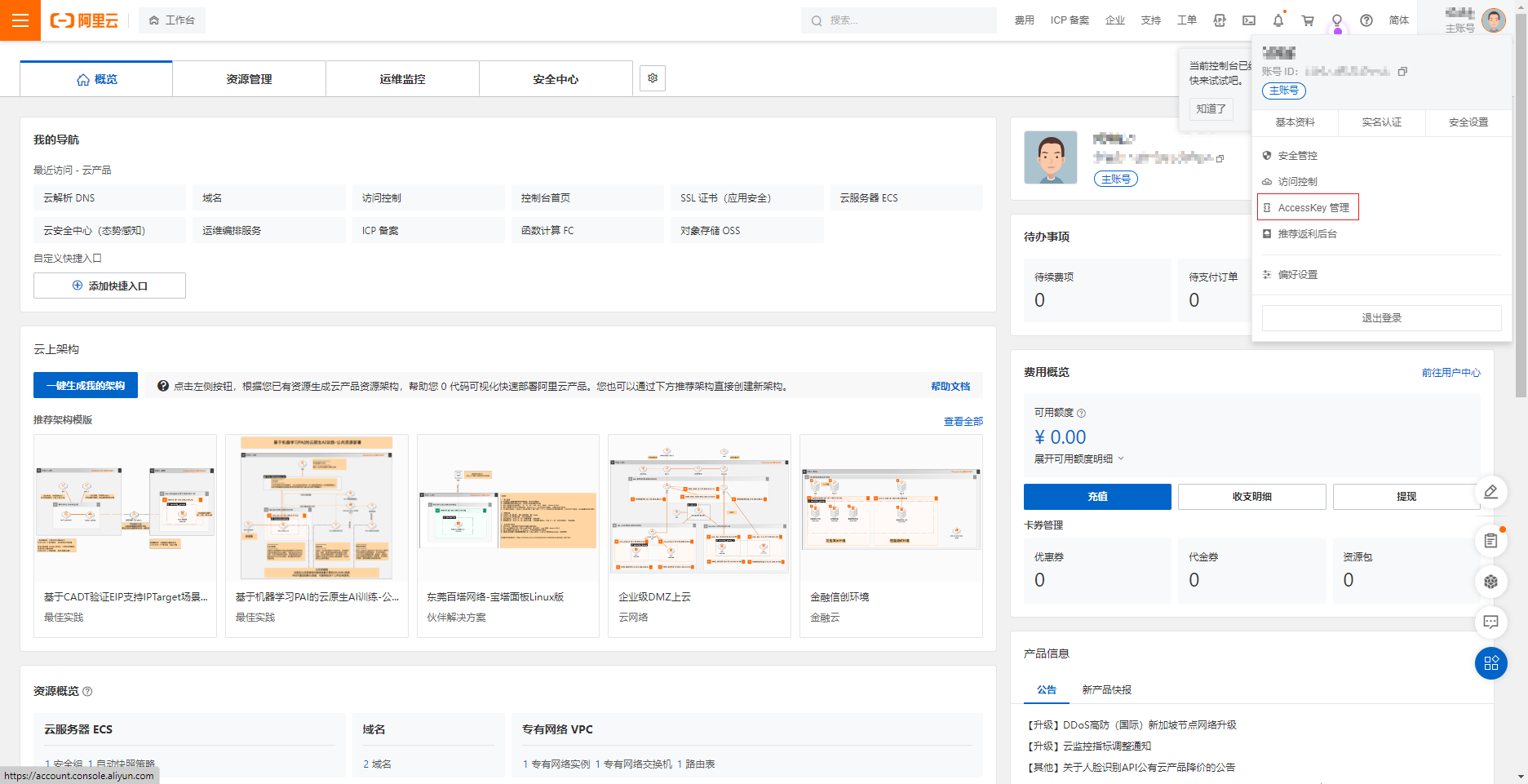This screenshot has height=784, width=1528.
Task: Click the floating cube widget icon
Action: 1490,582
